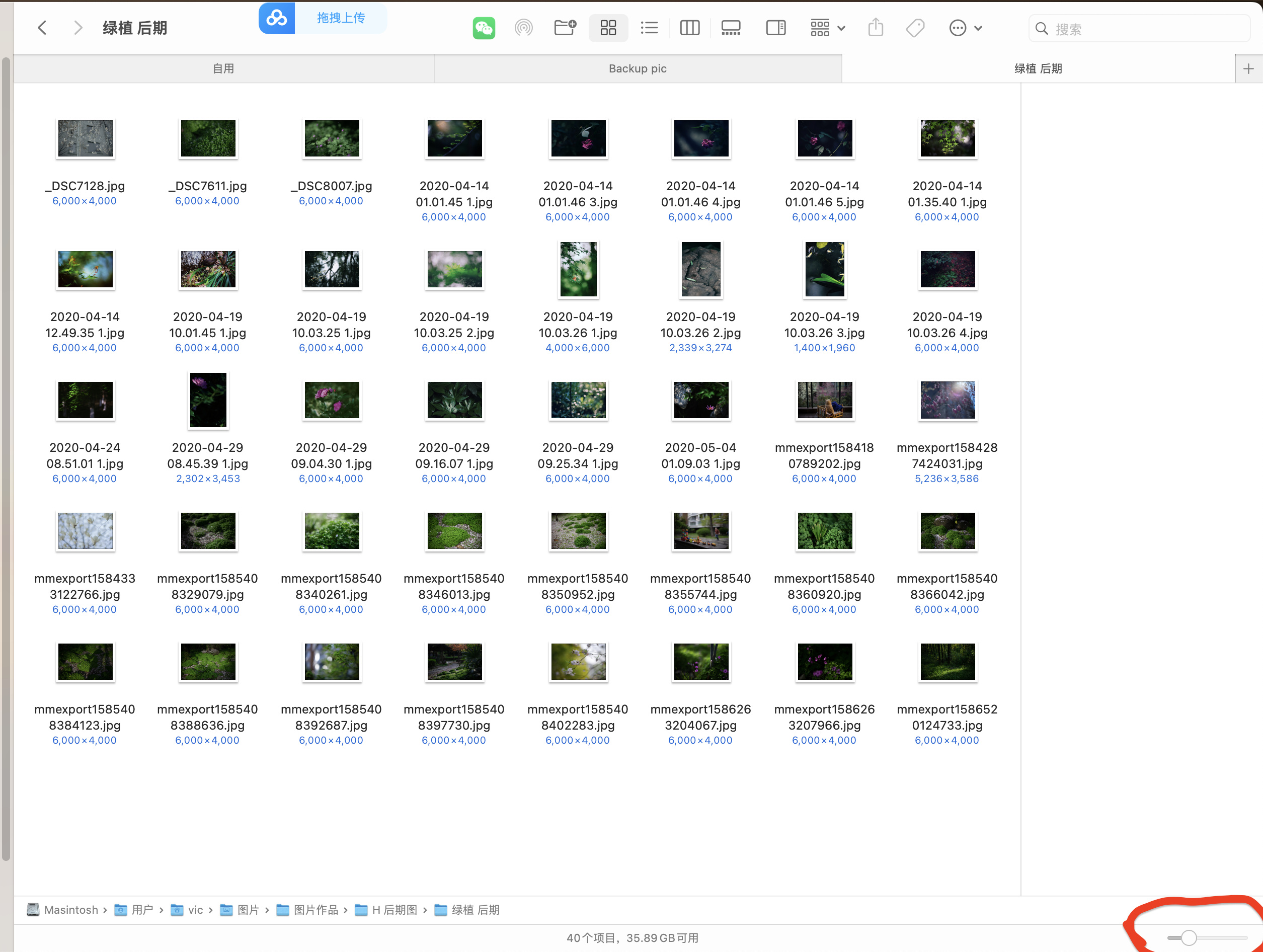Go back with the left arrow
This screenshot has height=952, width=1263.
tap(42, 28)
